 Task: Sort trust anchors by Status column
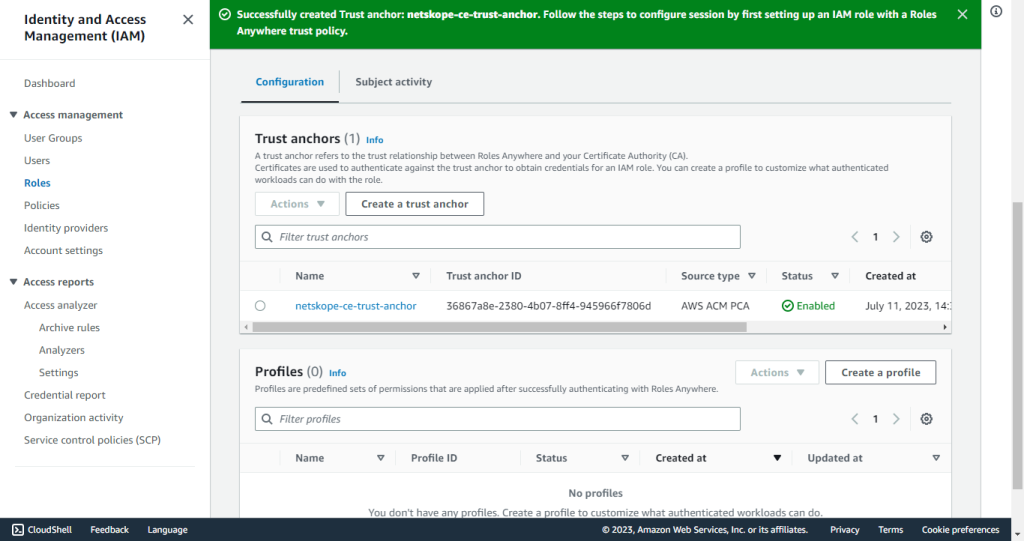835,276
